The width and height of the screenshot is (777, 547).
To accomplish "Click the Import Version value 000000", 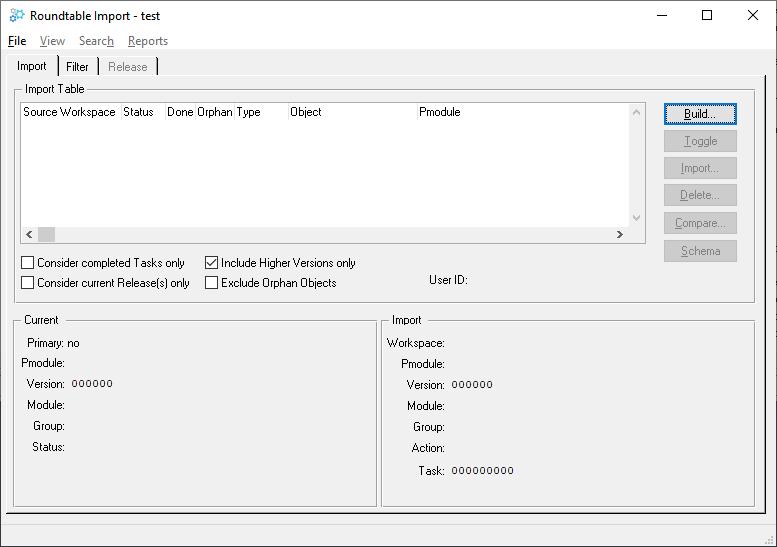I will coord(472,384).
